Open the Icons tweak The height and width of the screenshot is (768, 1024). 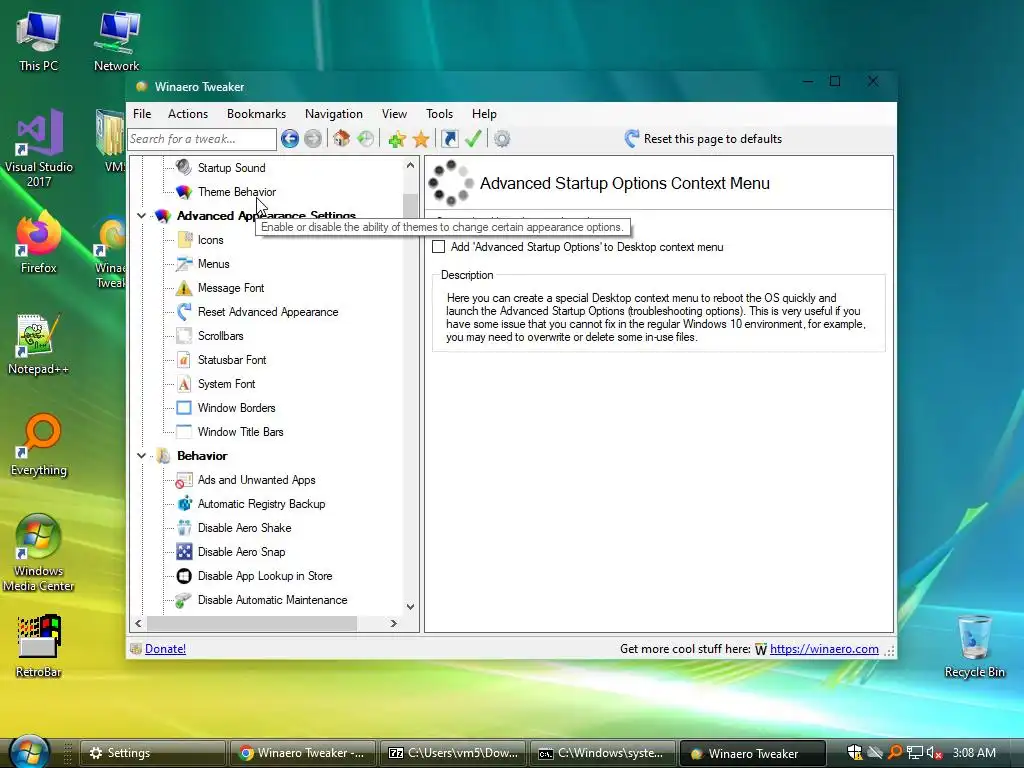click(x=210, y=240)
